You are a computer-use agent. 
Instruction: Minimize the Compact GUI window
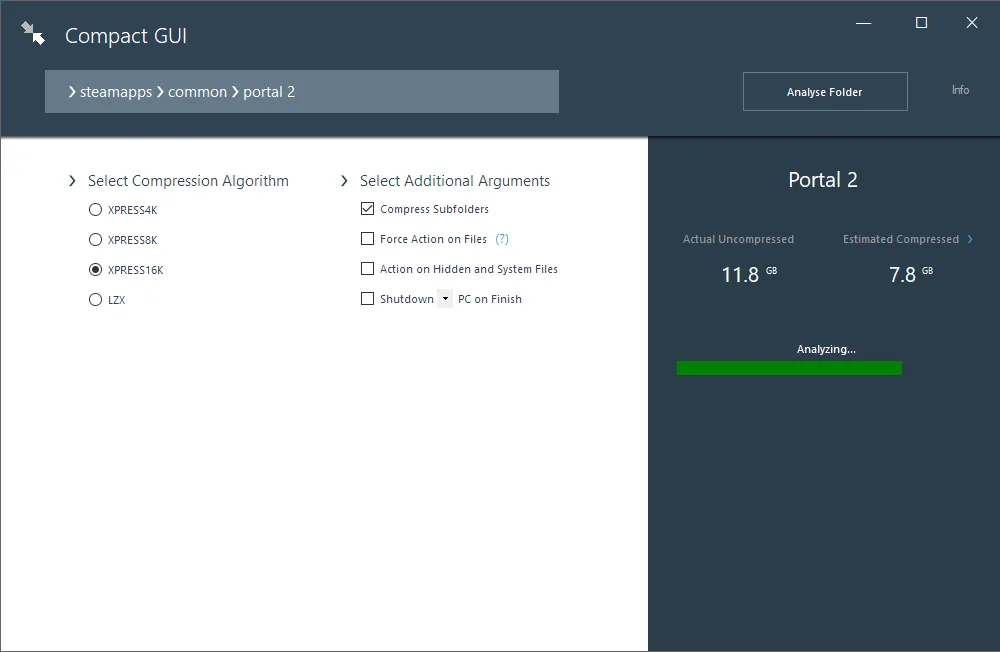(864, 23)
